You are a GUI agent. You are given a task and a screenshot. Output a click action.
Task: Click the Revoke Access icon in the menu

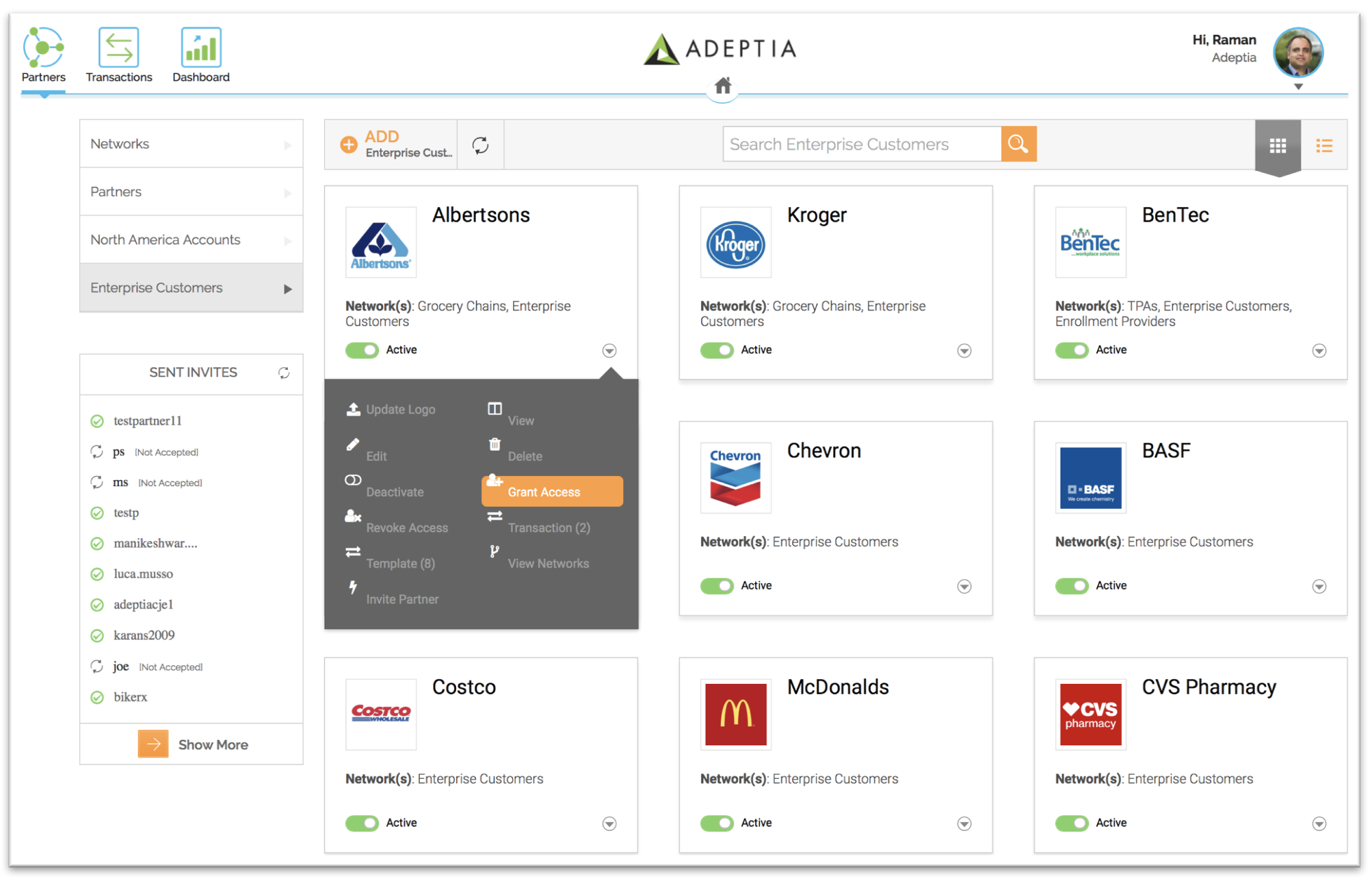pos(352,516)
